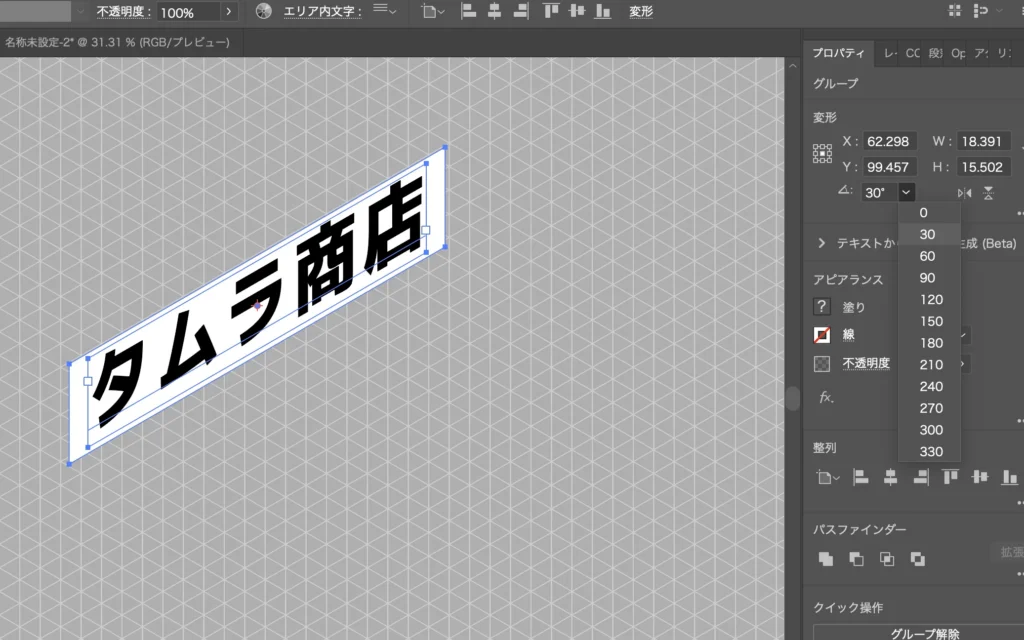The height and width of the screenshot is (640, 1024).
Task: Open the エリア内文字 alignment dropdown
Action: (383, 12)
